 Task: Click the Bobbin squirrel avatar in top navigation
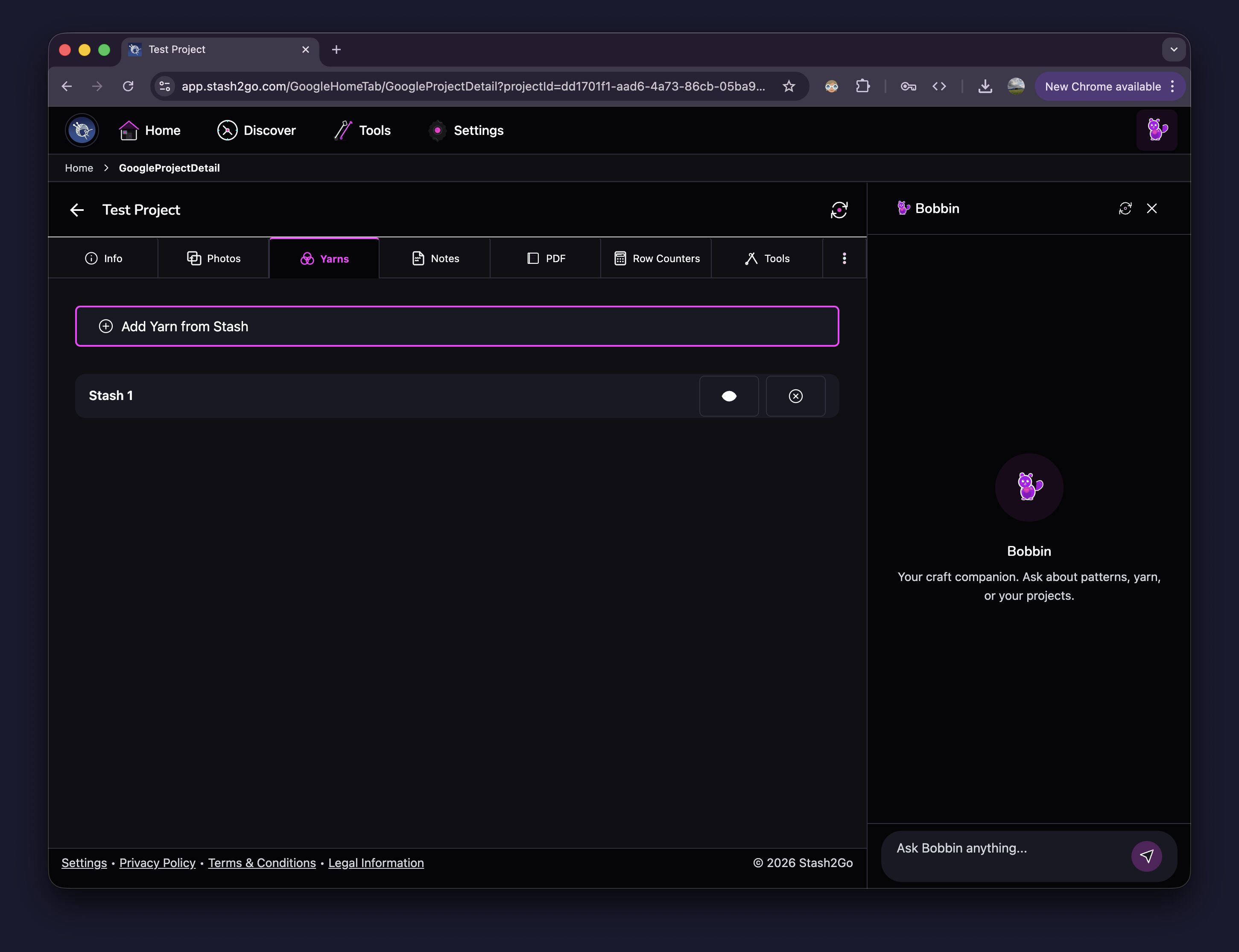(x=1156, y=130)
